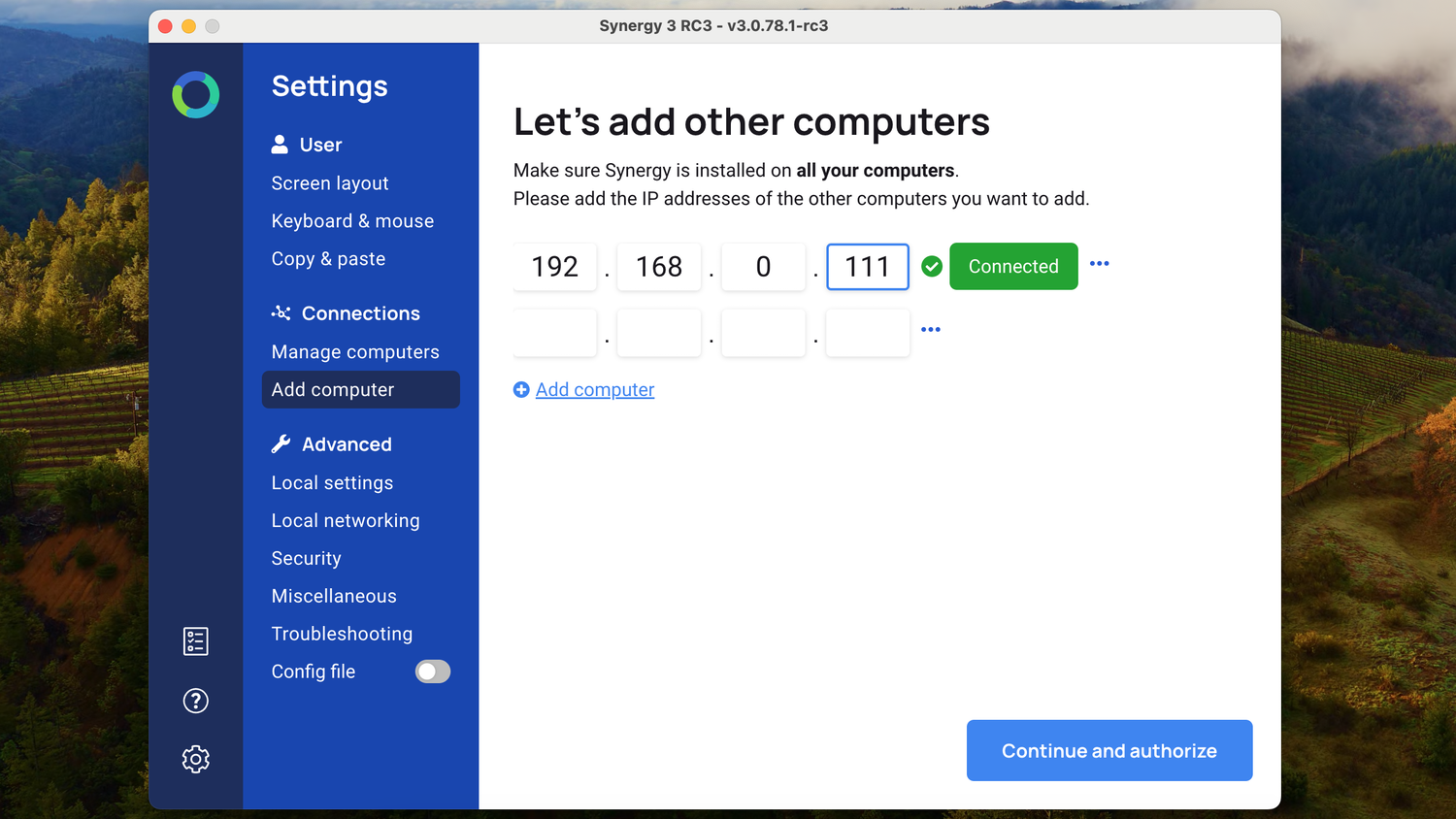This screenshot has height=819, width=1456.
Task: Click Continue and authorize button
Action: [1109, 750]
